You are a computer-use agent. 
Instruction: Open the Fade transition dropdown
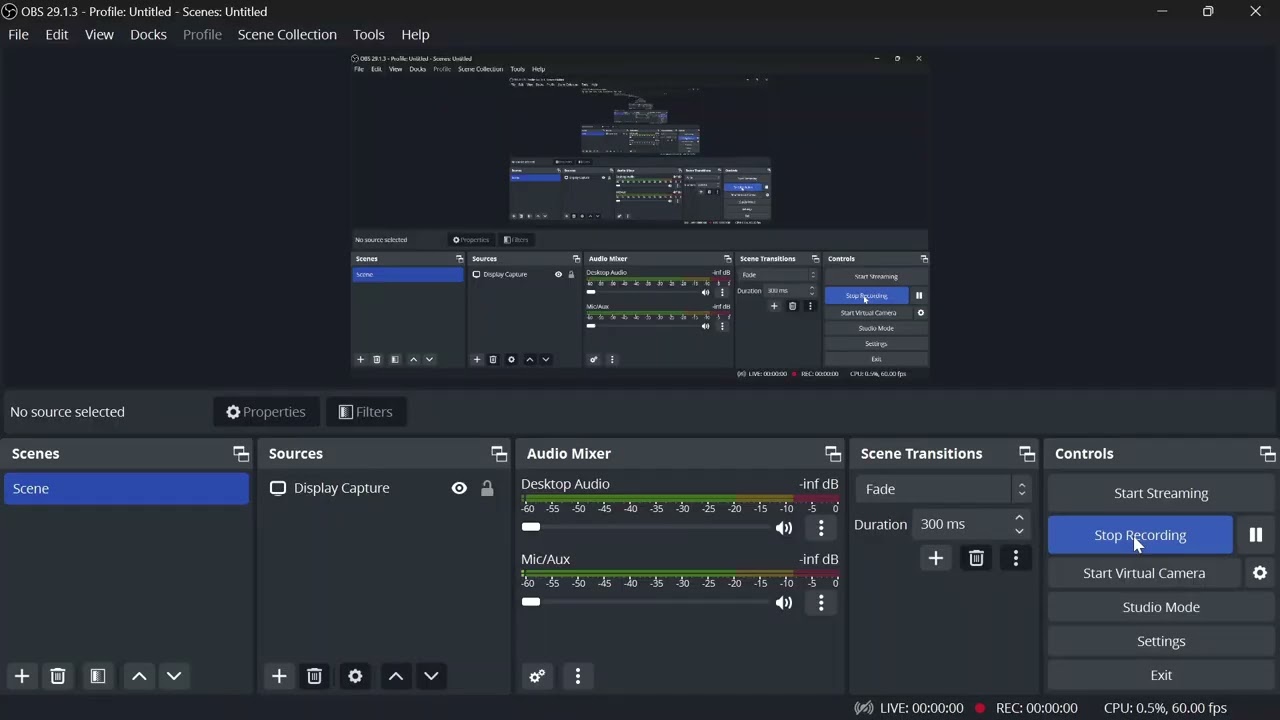click(943, 489)
